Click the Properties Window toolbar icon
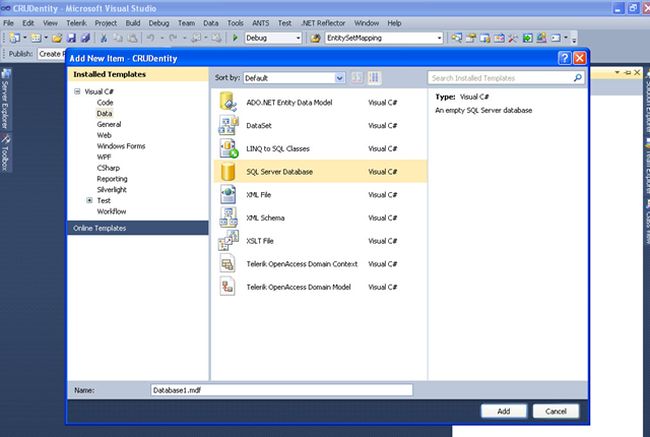The width and height of the screenshot is (650, 437). 471,38
